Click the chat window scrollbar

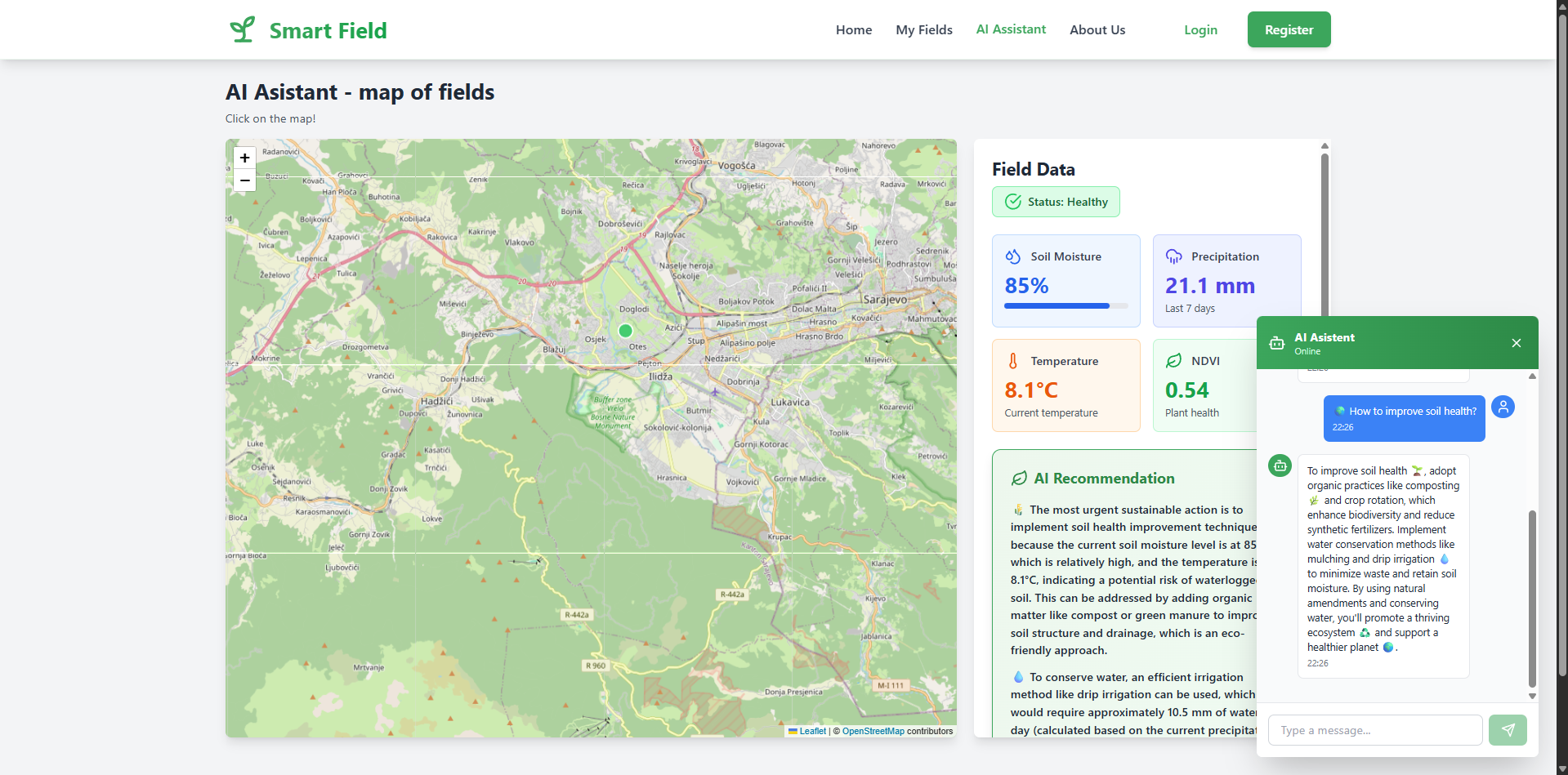click(x=1533, y=599)
